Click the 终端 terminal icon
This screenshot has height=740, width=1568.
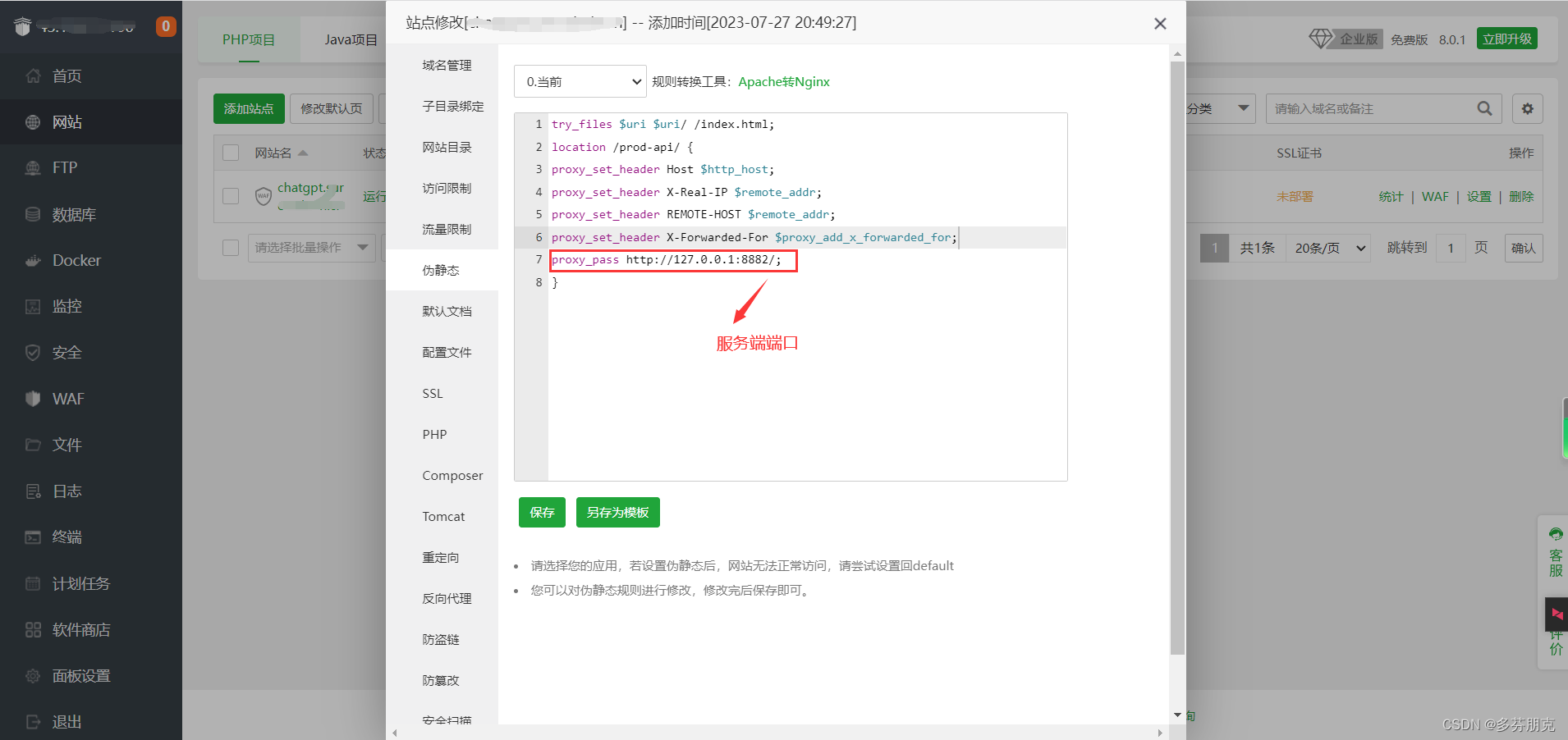point(33,537)
